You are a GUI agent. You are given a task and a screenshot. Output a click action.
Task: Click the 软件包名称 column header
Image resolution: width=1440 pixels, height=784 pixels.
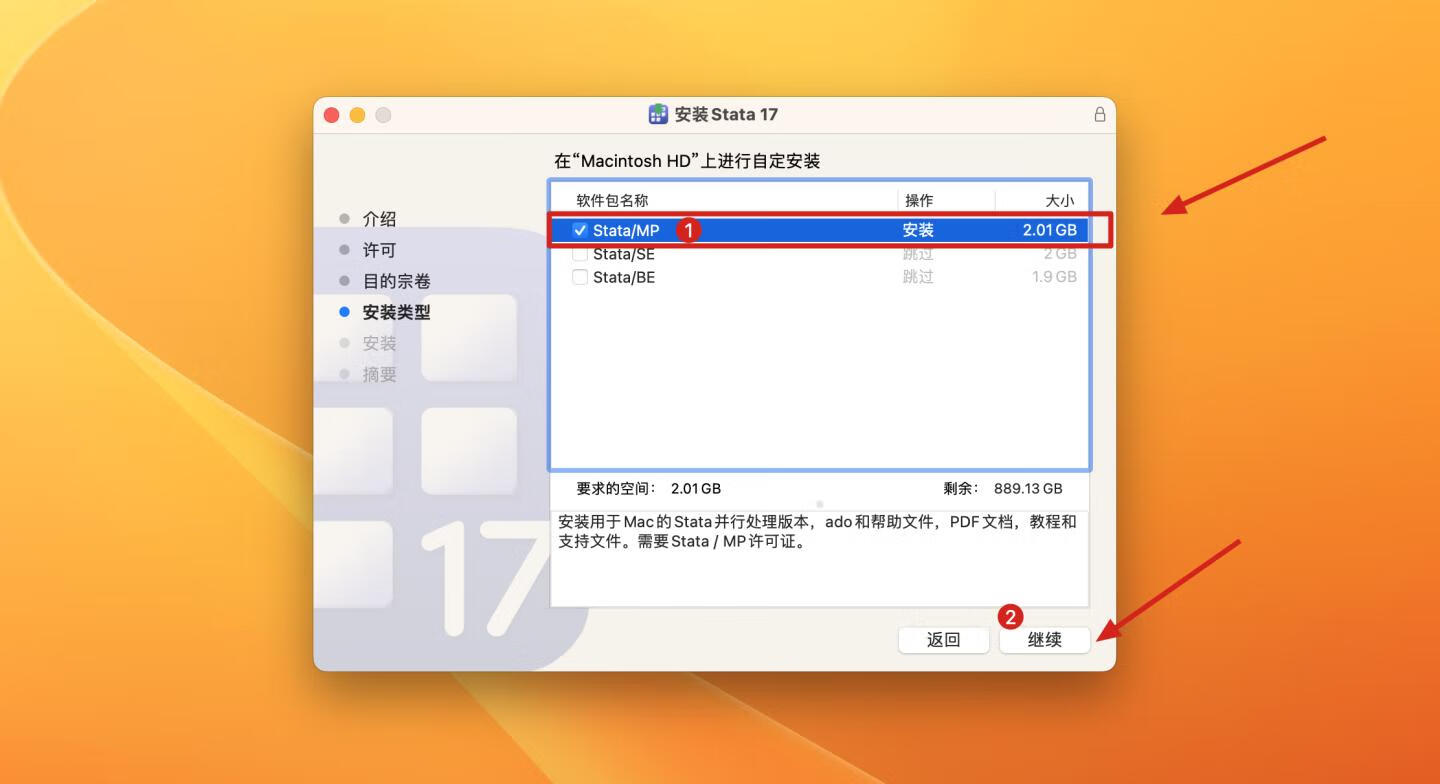(x=612, y=200)
